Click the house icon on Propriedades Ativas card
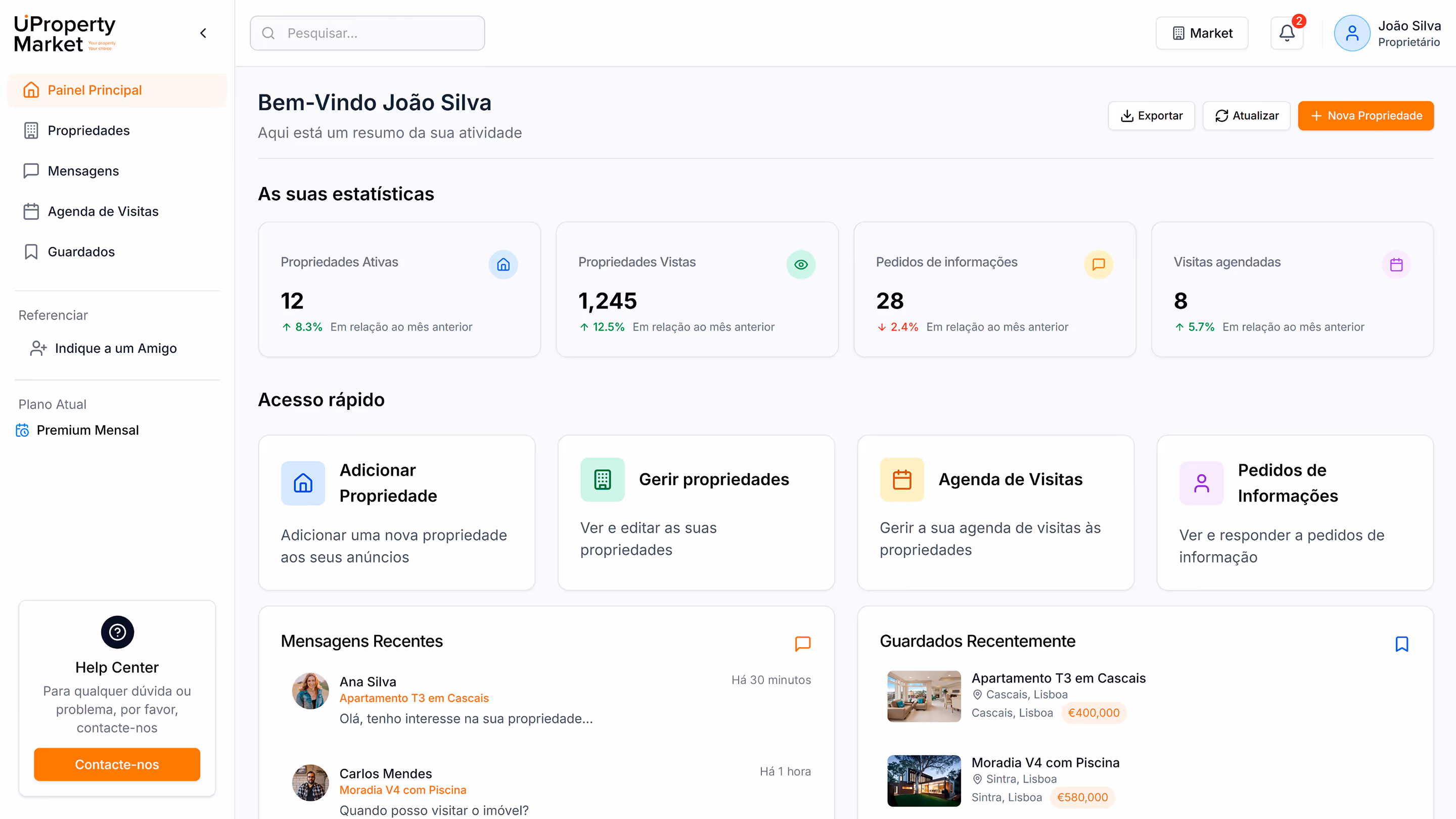The width and height of the screenshot is (1456, 819). (503, 264)
